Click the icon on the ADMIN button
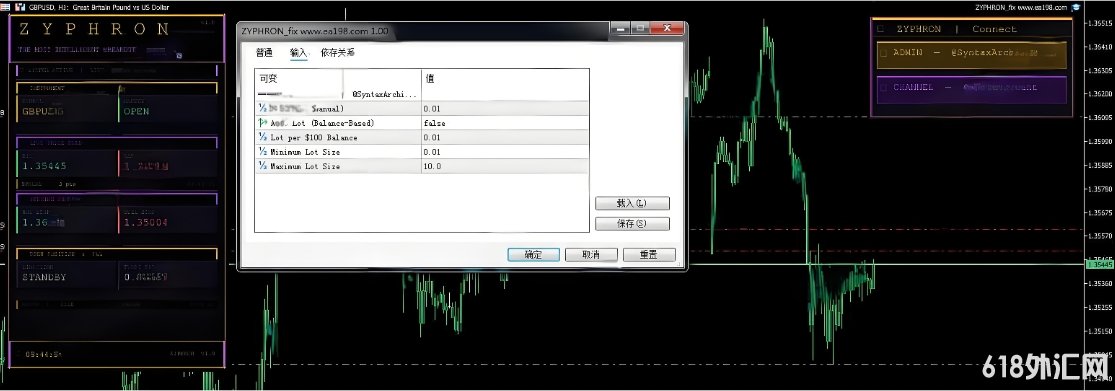Viewport: 1115px width, 391px height. 883,53
